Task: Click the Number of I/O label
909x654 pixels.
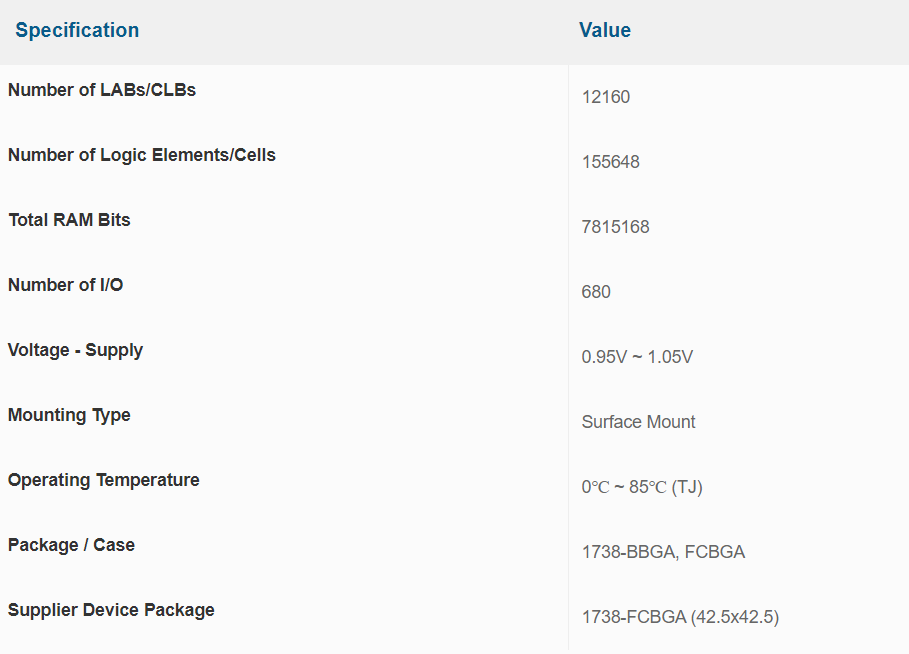Action: pos(66,285)
